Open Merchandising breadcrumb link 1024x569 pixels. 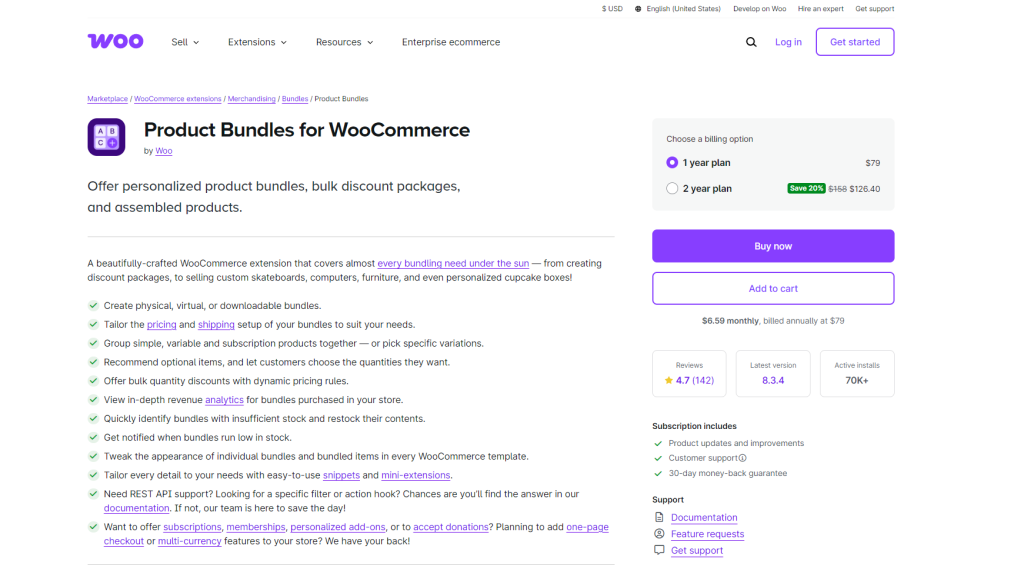(x=251, y=99)
